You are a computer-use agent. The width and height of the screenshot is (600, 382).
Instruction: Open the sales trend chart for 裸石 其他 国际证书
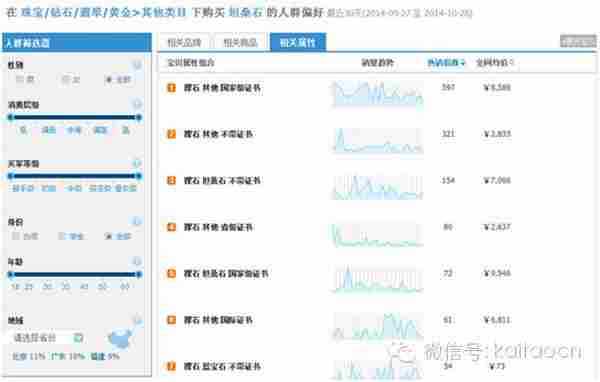point(377,326)
